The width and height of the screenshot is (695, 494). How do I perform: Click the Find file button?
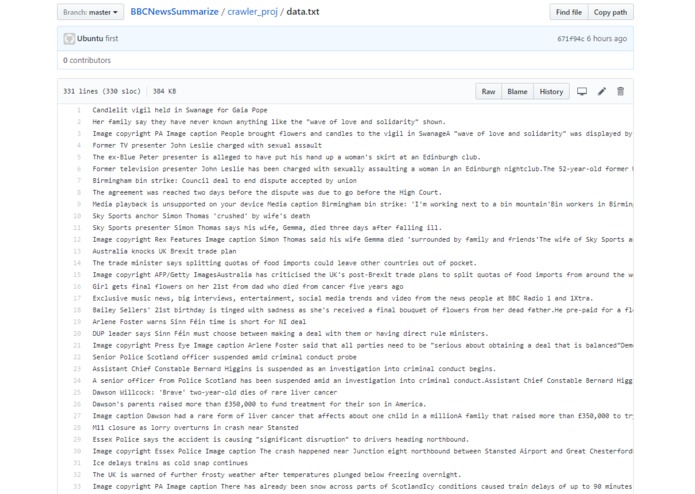coord(569,12)
